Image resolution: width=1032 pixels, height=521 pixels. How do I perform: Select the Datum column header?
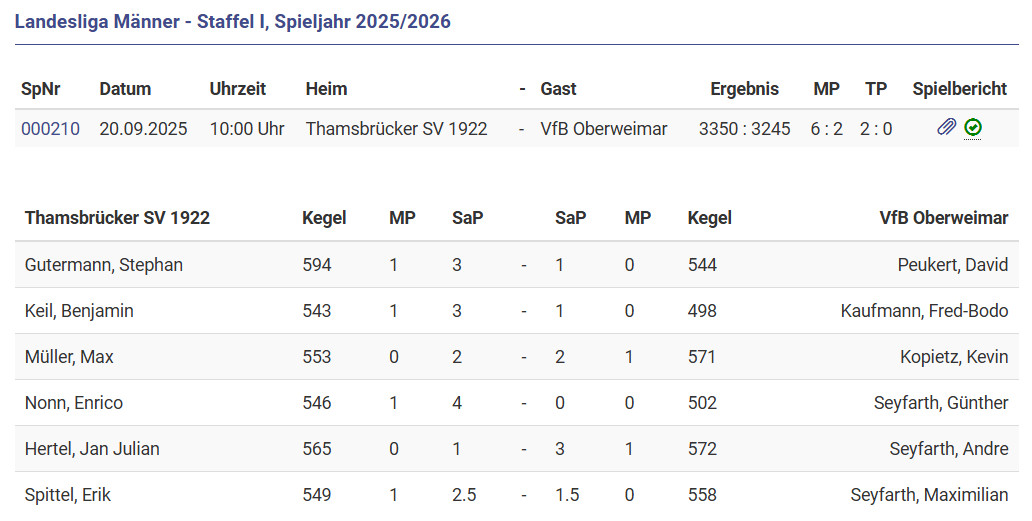125,89
